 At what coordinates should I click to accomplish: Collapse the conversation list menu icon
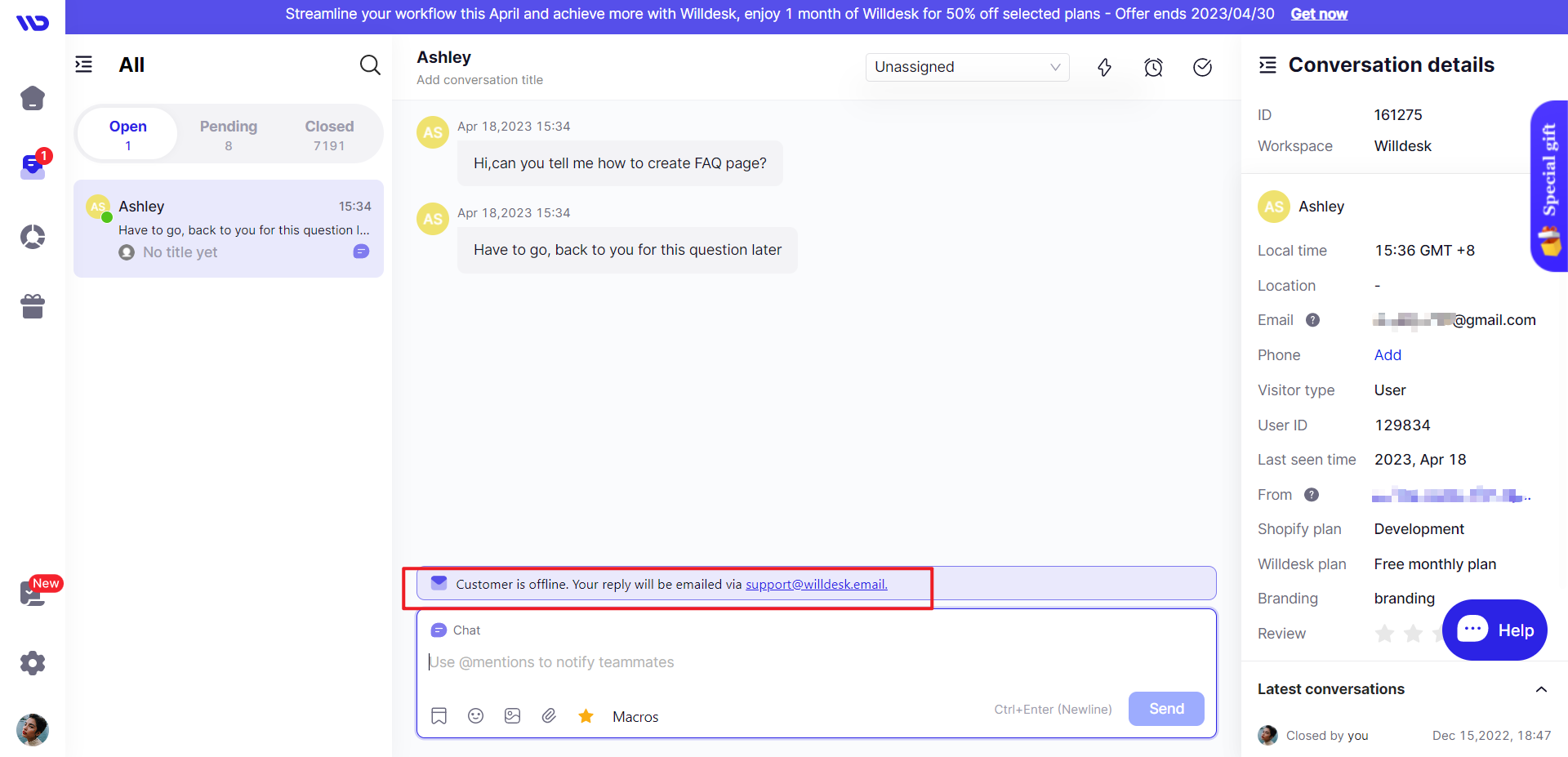[84, 65]
